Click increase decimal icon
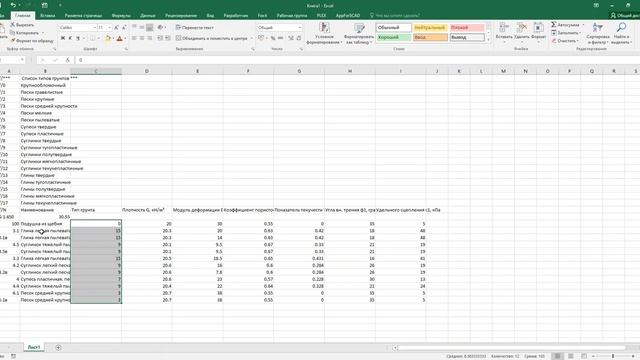 click(291, 38)
